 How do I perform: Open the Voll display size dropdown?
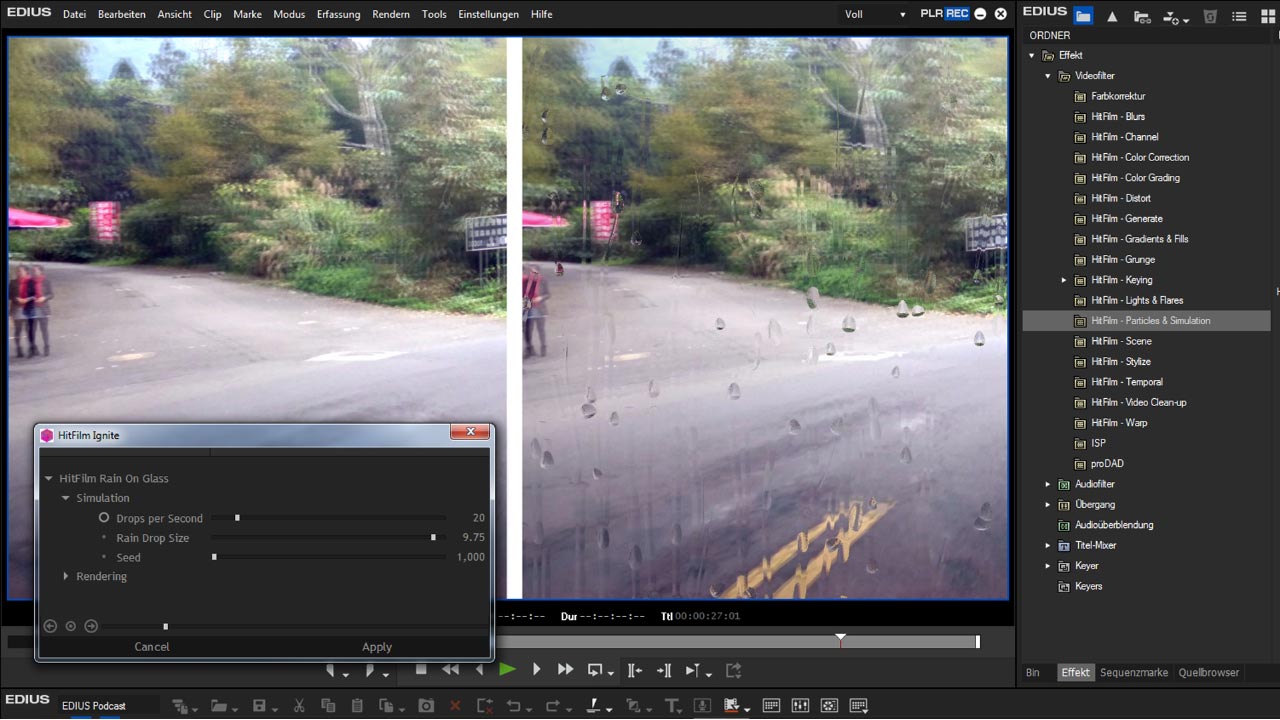(875, 15)
